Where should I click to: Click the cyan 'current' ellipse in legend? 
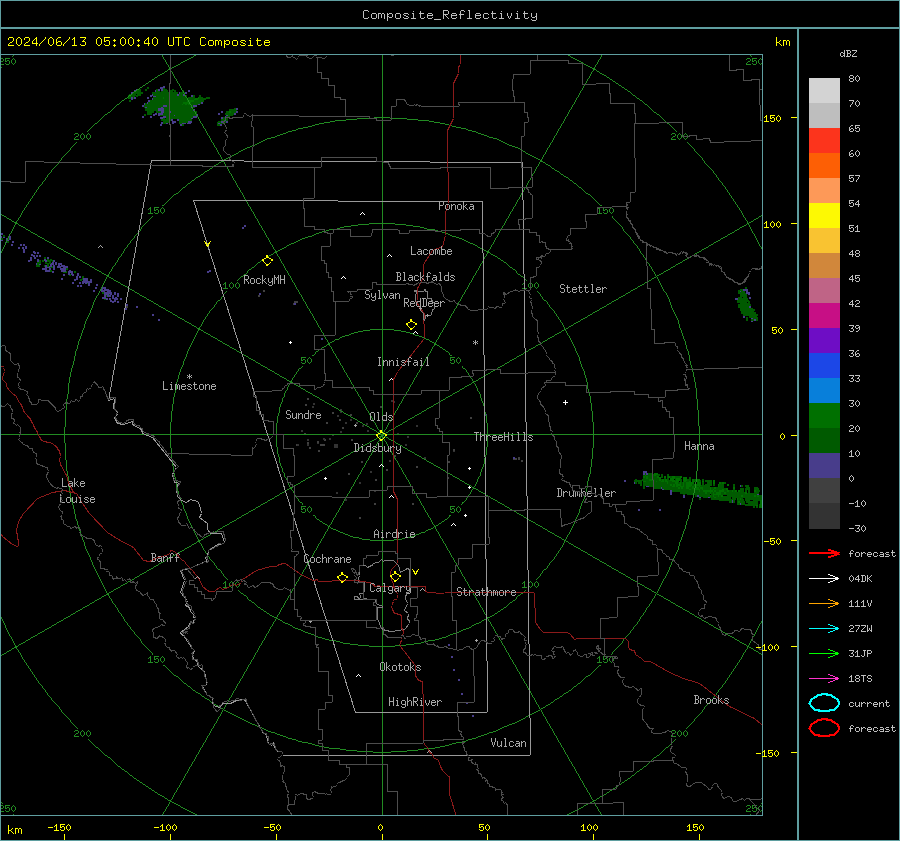(824, 703)
